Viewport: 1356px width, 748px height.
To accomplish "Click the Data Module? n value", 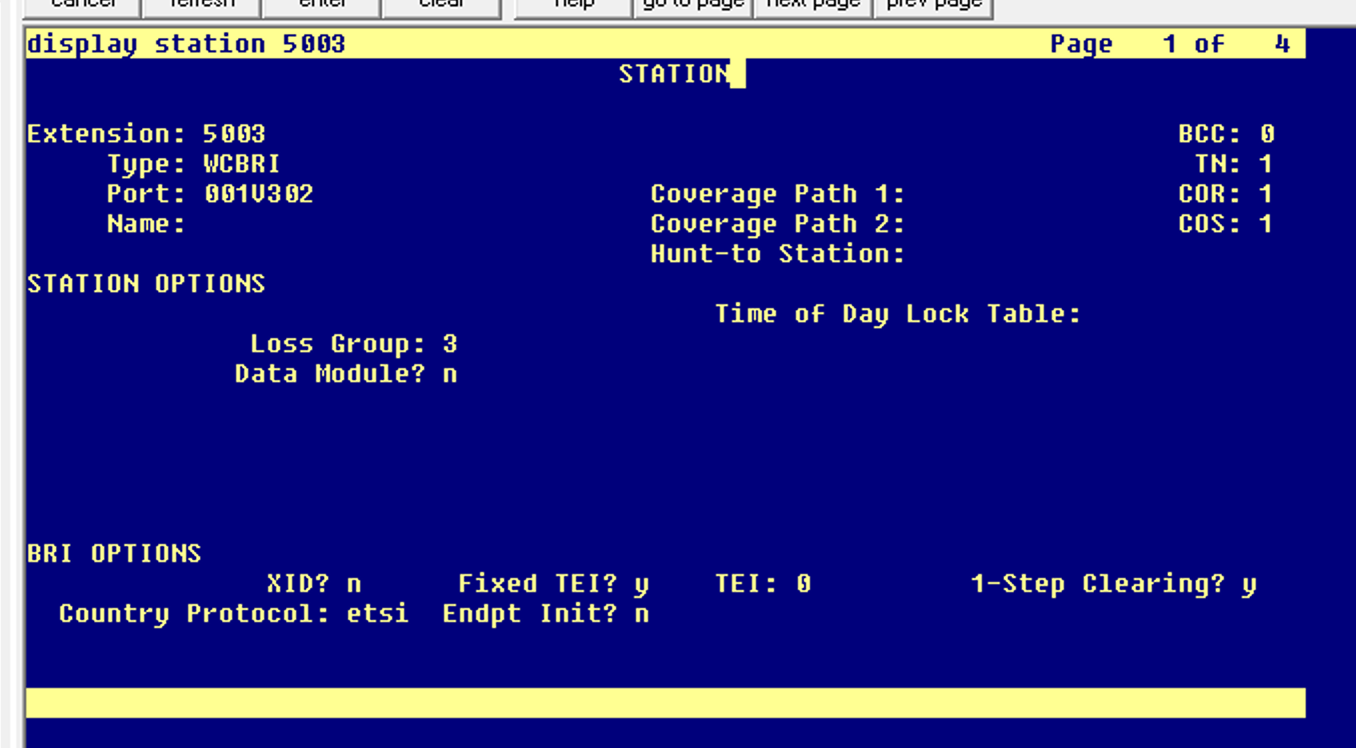I will (450, 374).
